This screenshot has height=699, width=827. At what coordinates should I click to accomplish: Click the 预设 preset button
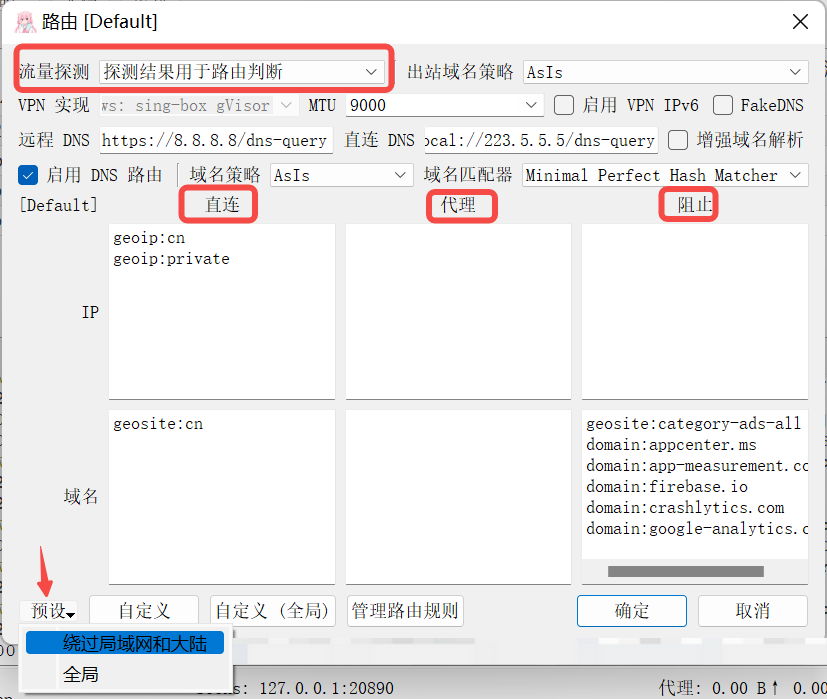coord(50,611)
